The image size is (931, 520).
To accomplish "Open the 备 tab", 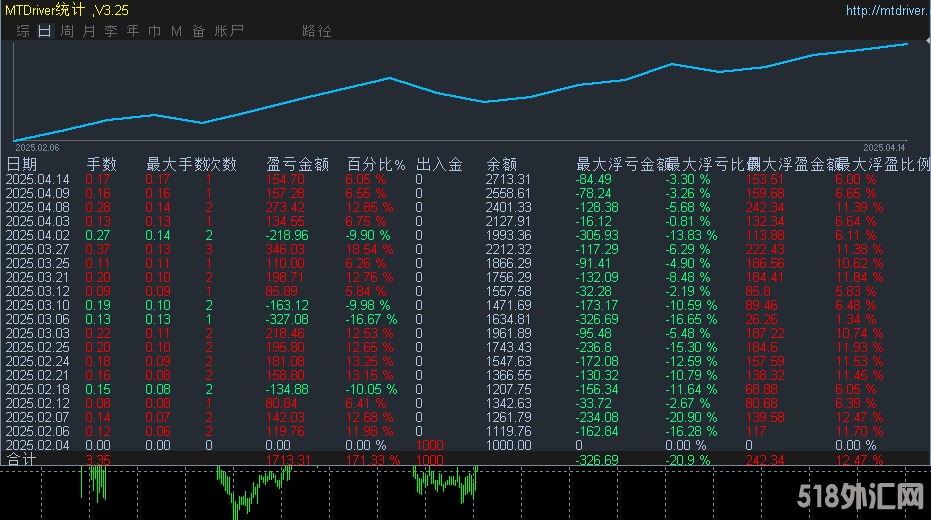I will click(x=198, y=31).
